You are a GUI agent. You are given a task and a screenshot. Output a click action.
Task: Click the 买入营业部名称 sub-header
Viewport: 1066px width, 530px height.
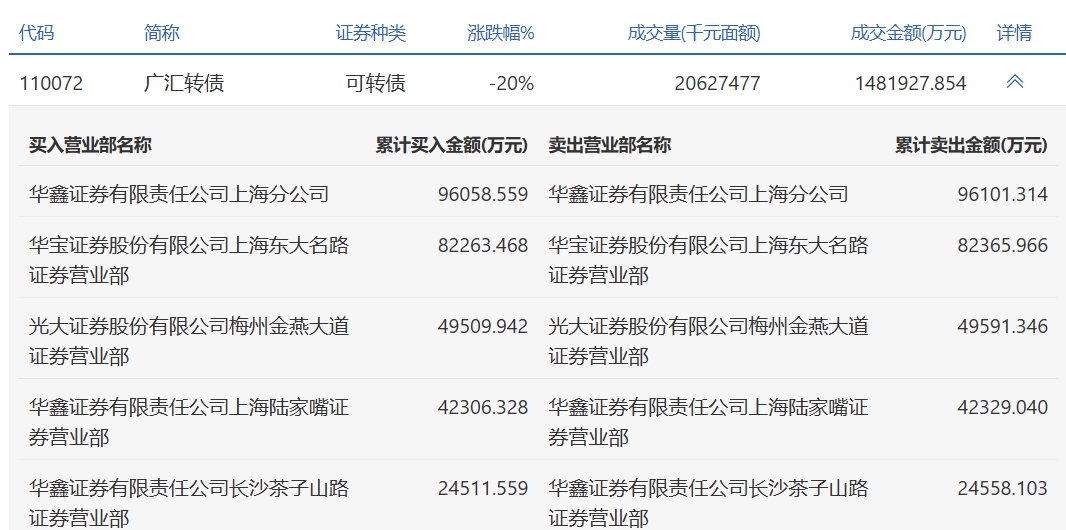(x=90, y=145)
